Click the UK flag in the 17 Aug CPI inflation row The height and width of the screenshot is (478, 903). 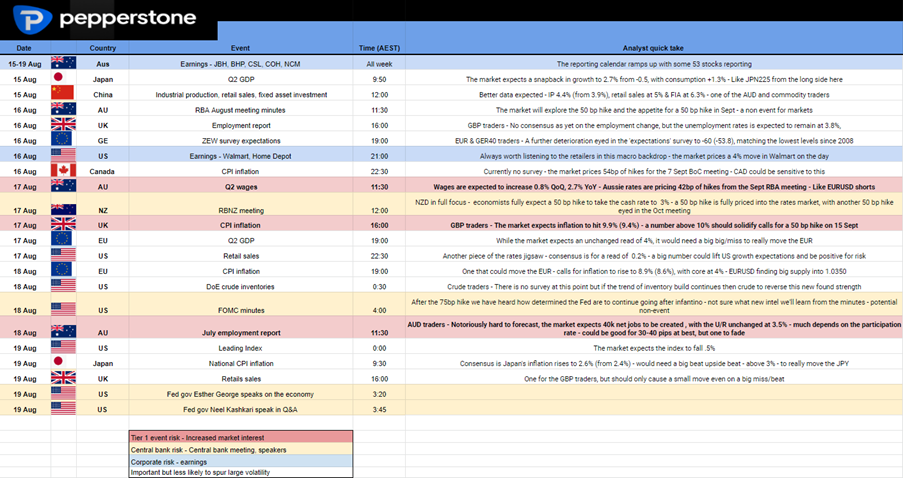point(63,224)
